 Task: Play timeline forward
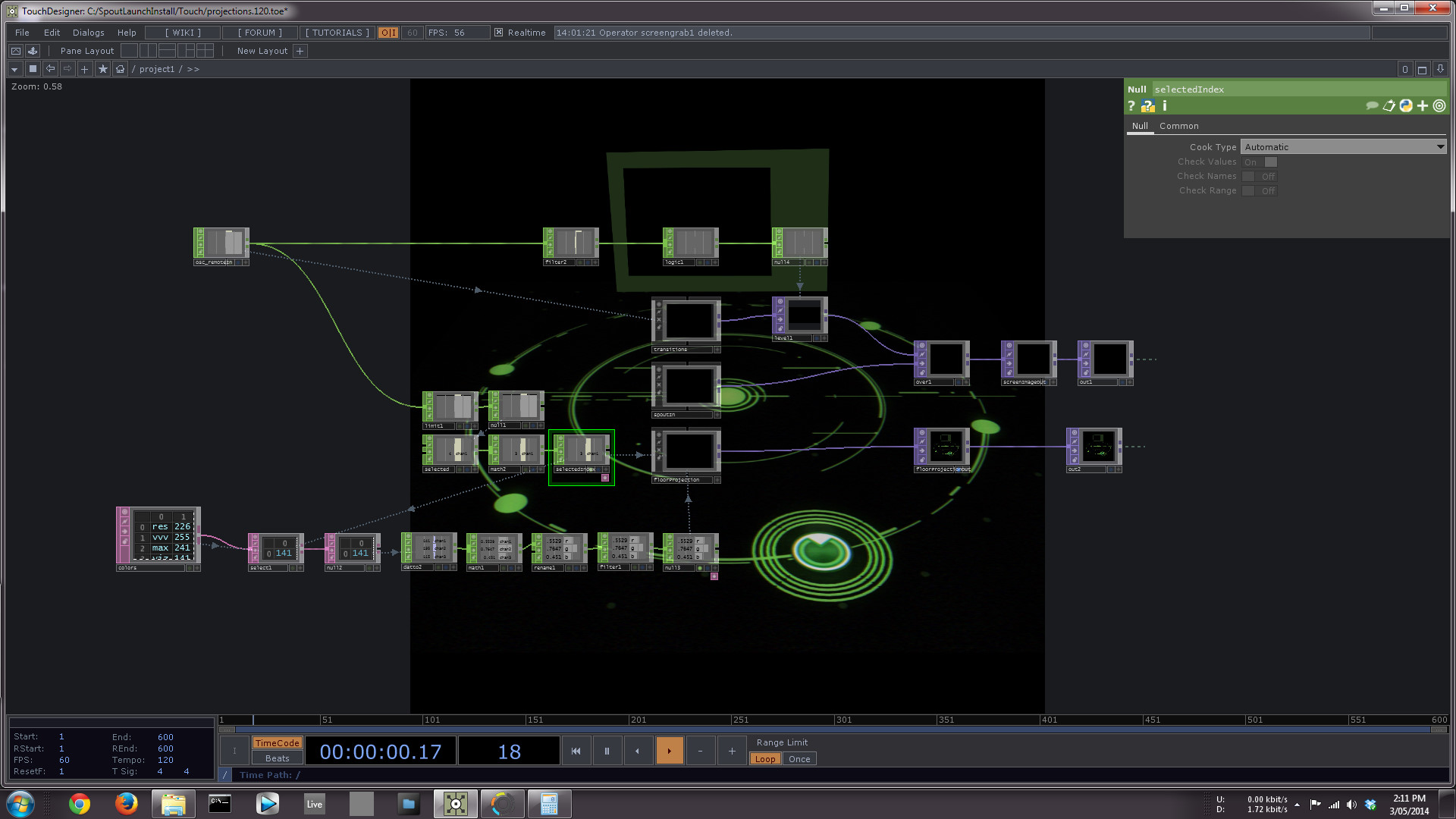(x=669, y=752)
